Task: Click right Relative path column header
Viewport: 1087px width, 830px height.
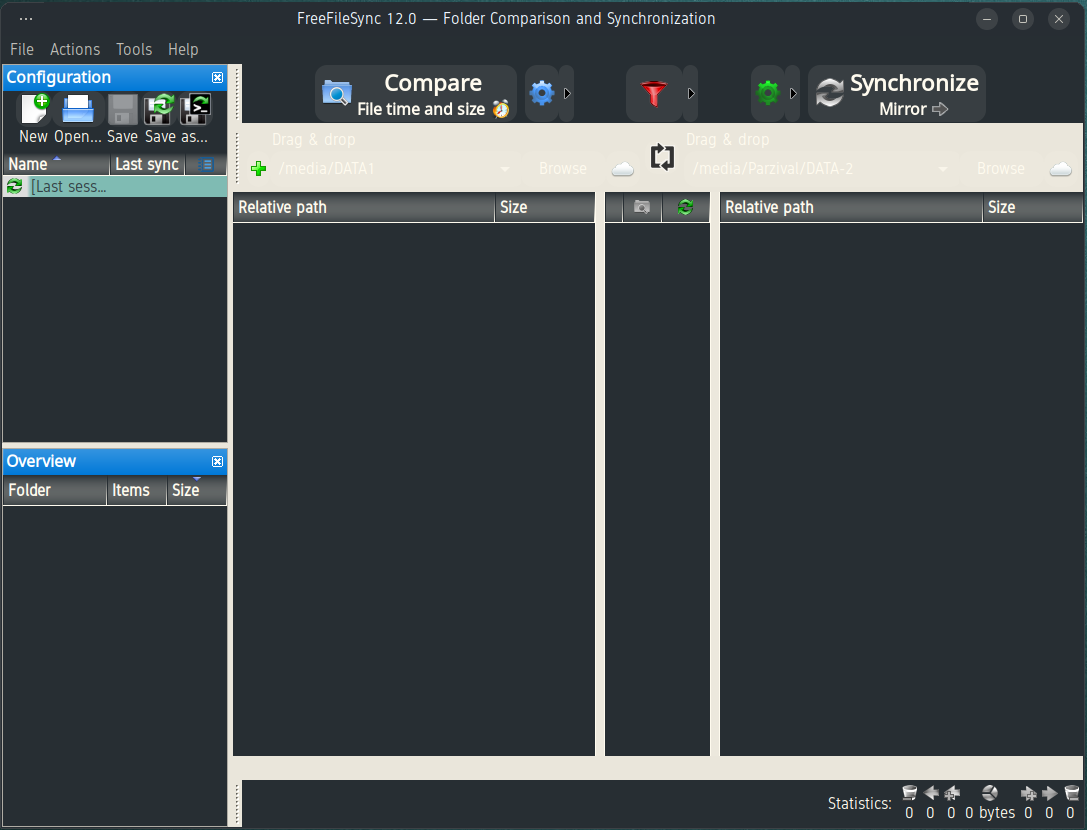Action: [851, 207]
